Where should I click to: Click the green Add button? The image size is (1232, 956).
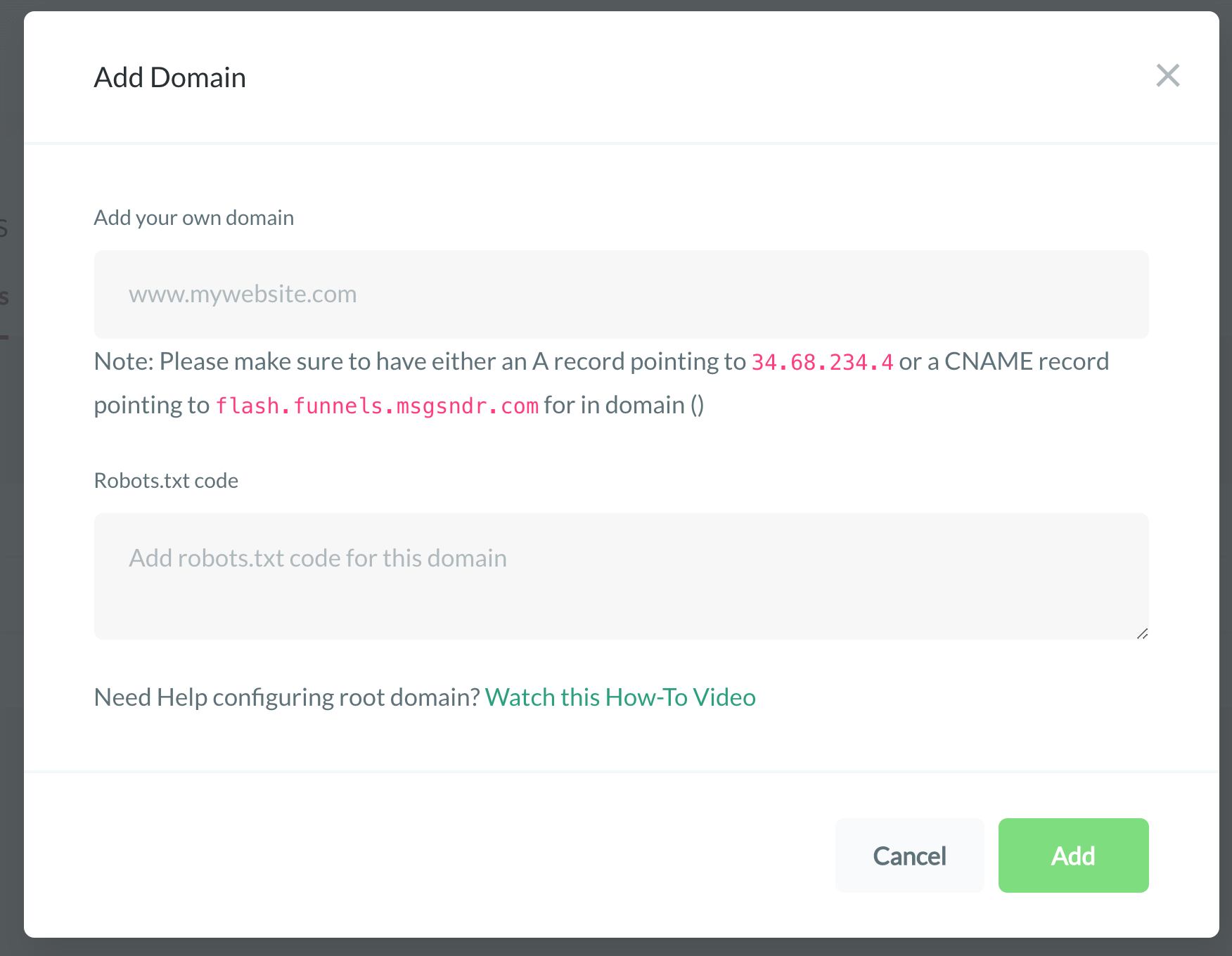[1072, 855]
